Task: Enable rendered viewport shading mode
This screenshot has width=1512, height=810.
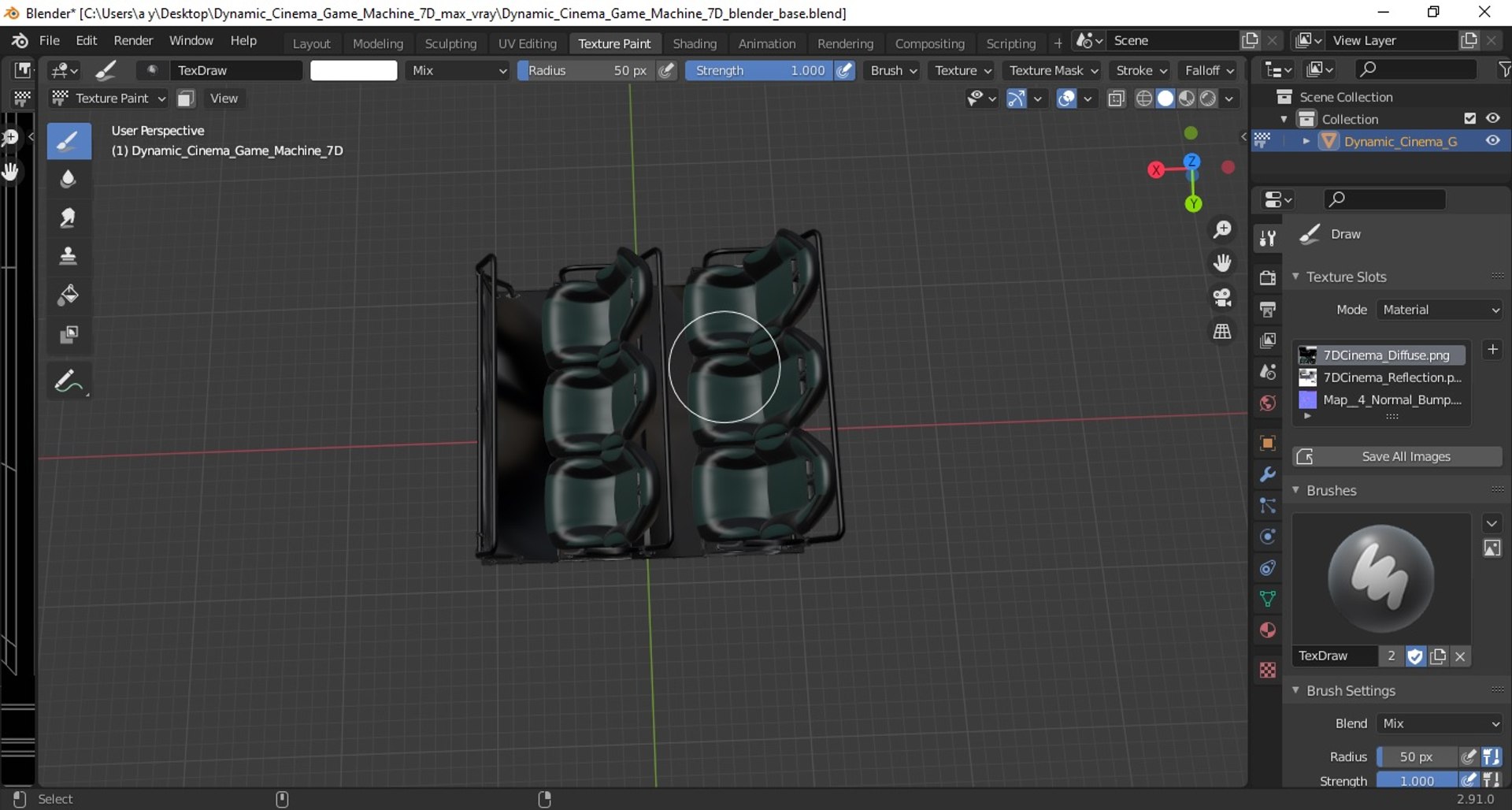Action: coord(1208,98)
